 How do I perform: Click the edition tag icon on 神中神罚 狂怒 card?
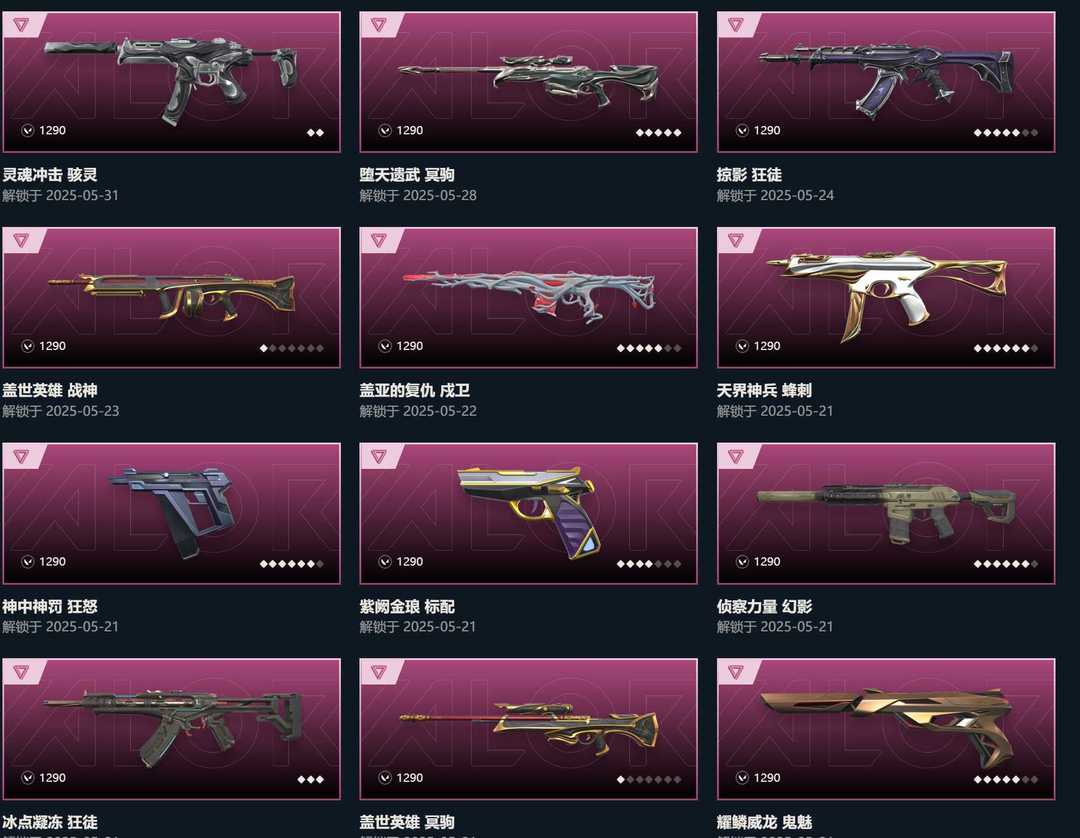coord(21,457)
